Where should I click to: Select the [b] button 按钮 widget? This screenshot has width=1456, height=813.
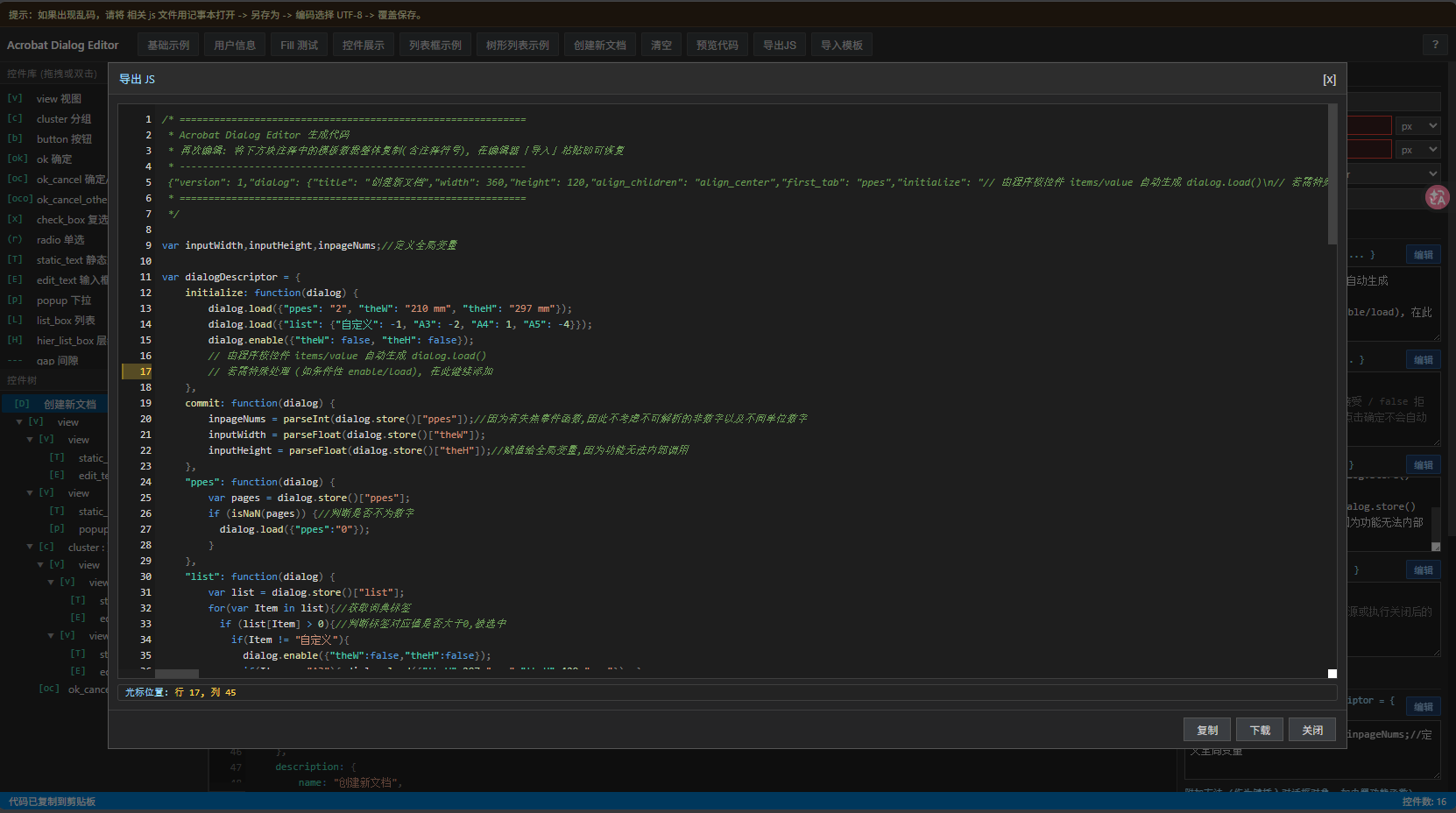54,139
